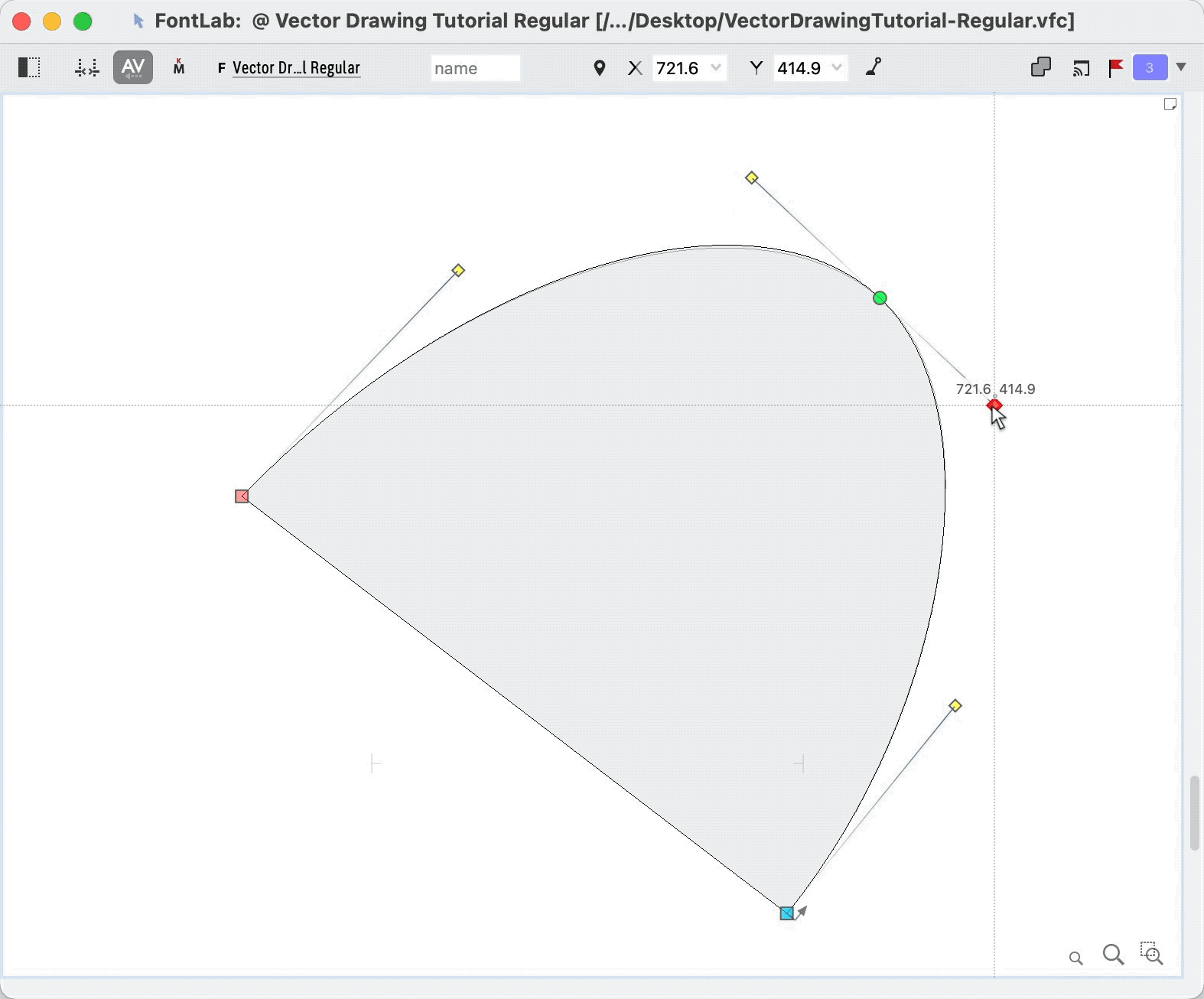Viewport: 1204px width, 999px height.
Task: Click the vertical scrollbar thumb
Action: click(1194, 812)
